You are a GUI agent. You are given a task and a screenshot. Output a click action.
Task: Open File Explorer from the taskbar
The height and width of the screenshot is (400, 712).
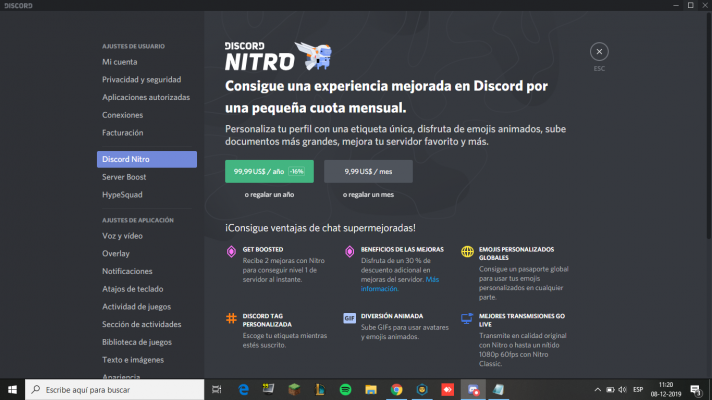(371, 390)
